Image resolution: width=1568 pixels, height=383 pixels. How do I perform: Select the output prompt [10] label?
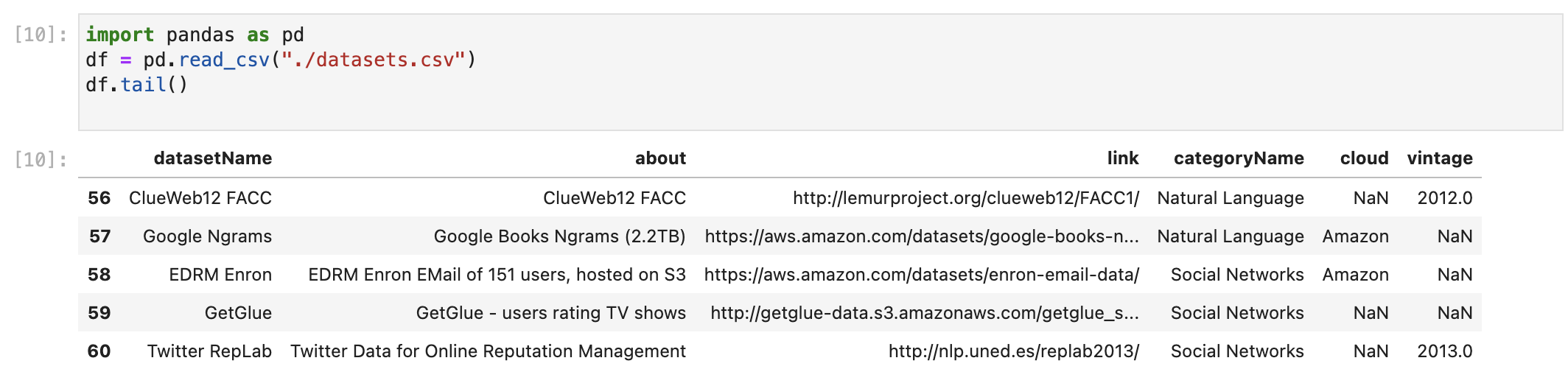pyautogui.click(x=41, y=160)
